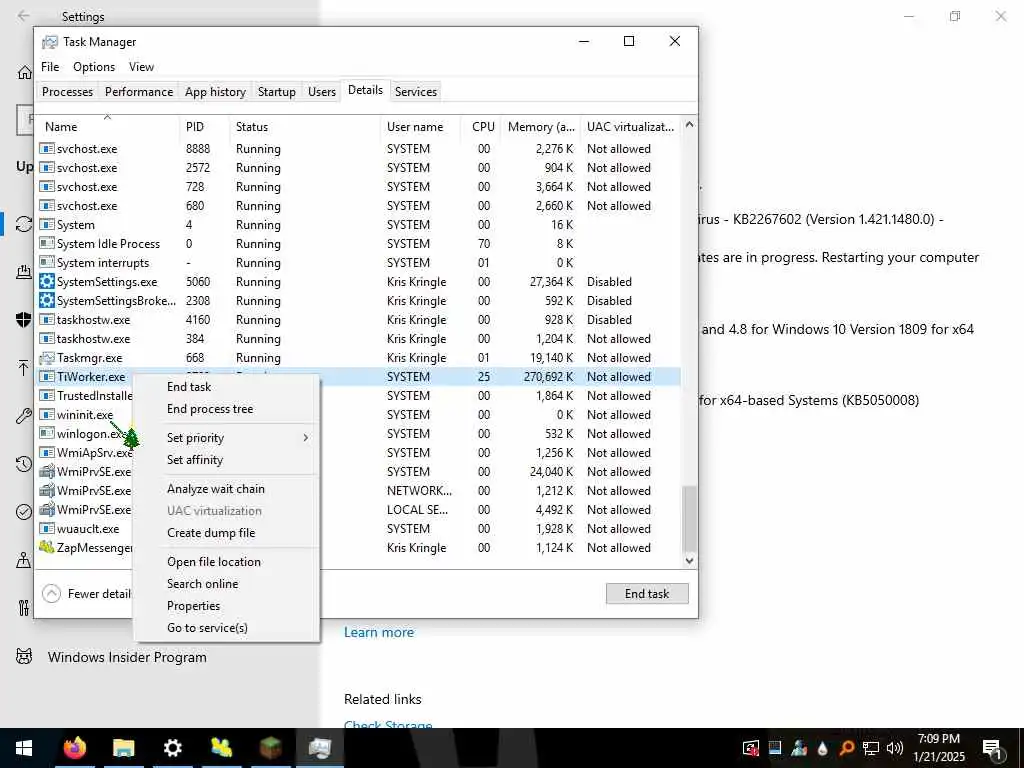
Task: Open Properties from the context menu
Action: (x=193, y=606)
